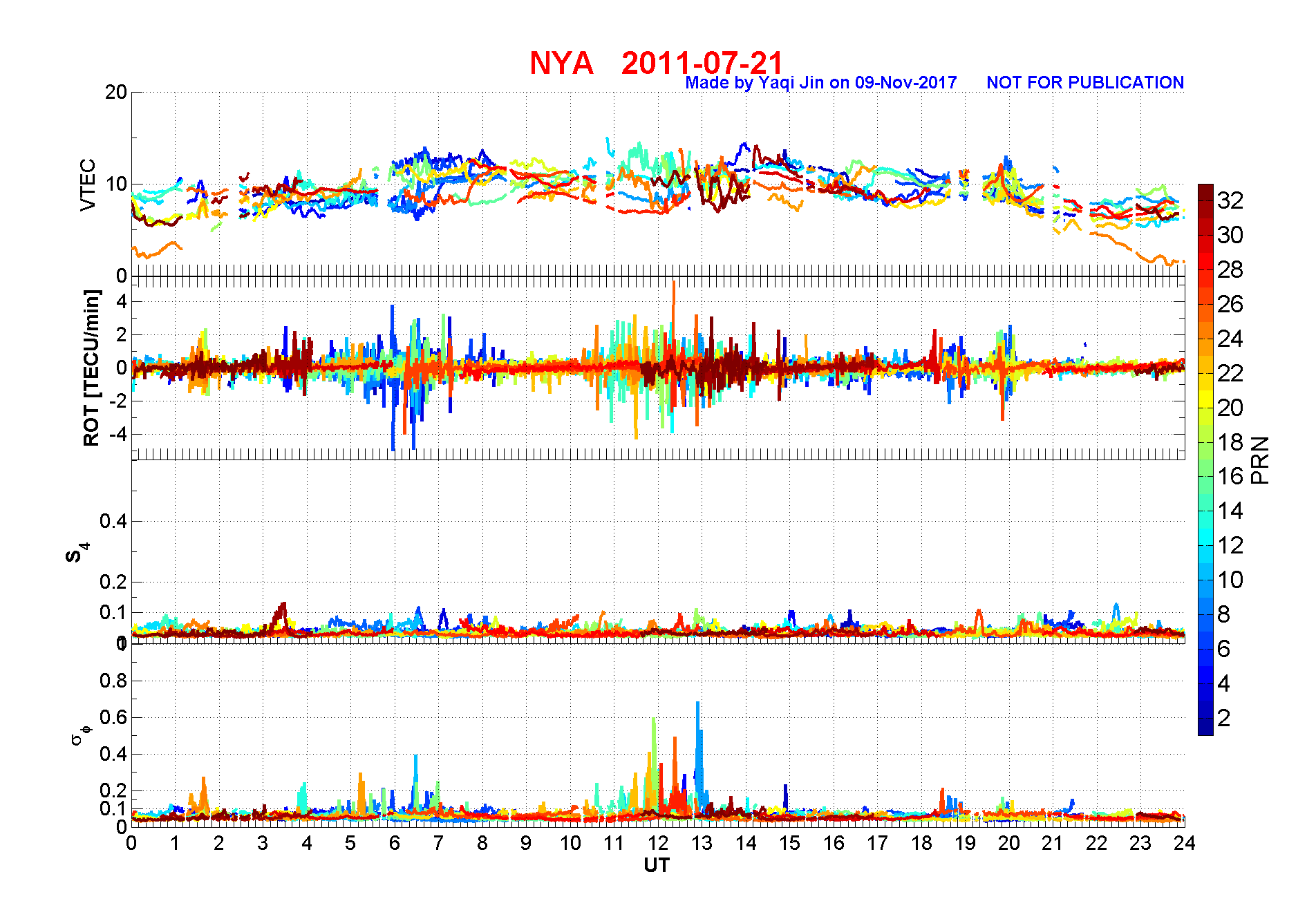Click the x-axis tick label 0

click(x=131, y=843)
